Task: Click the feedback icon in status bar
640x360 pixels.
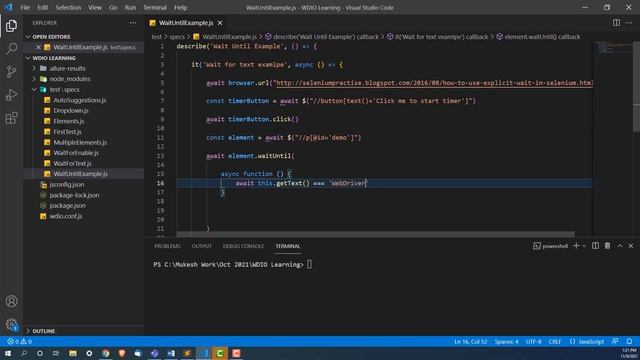Action: pos(615,341)
